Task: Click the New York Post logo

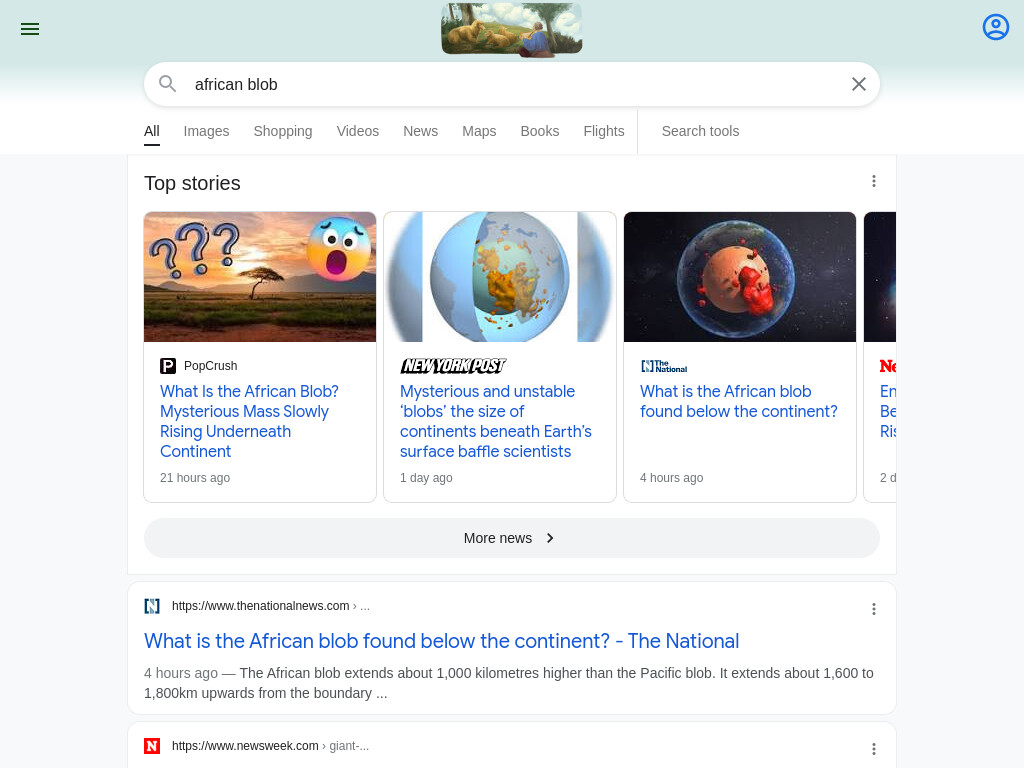Action: (453, 366)
